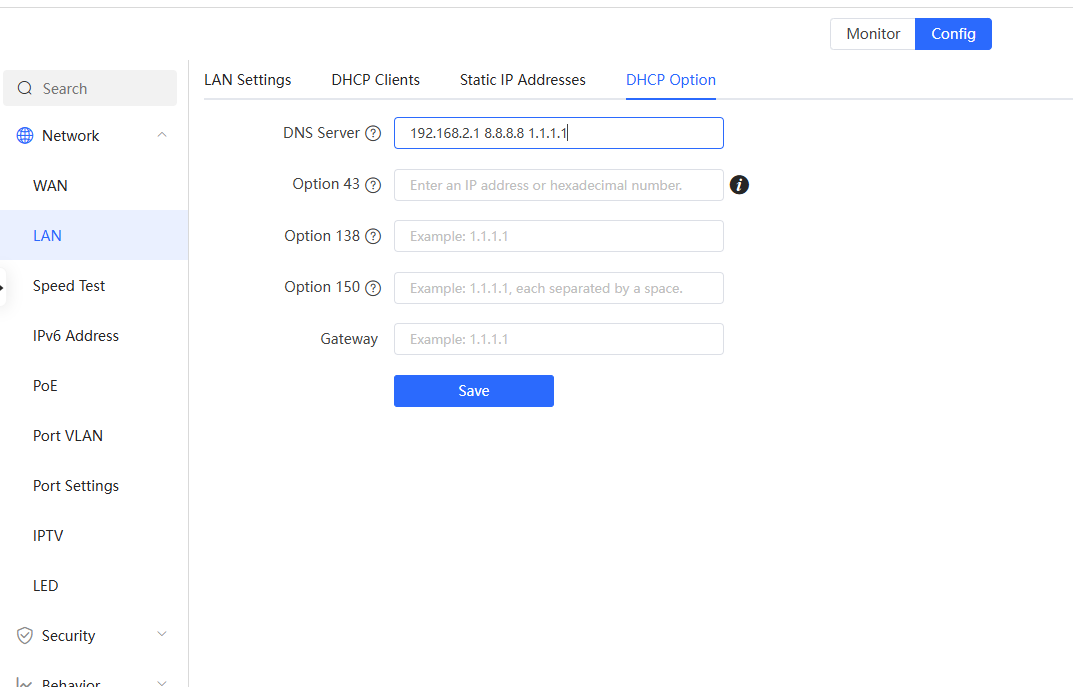Click the Option 43 input field
Viewport: 1073px width, 687px height.
558,185
